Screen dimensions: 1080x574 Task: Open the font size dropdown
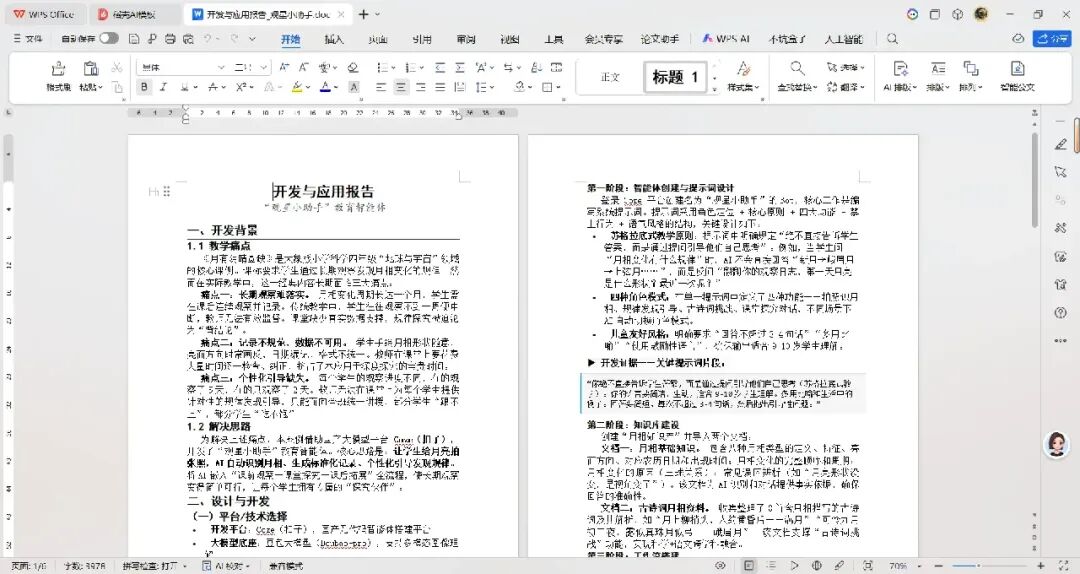[x=264, y=68]
